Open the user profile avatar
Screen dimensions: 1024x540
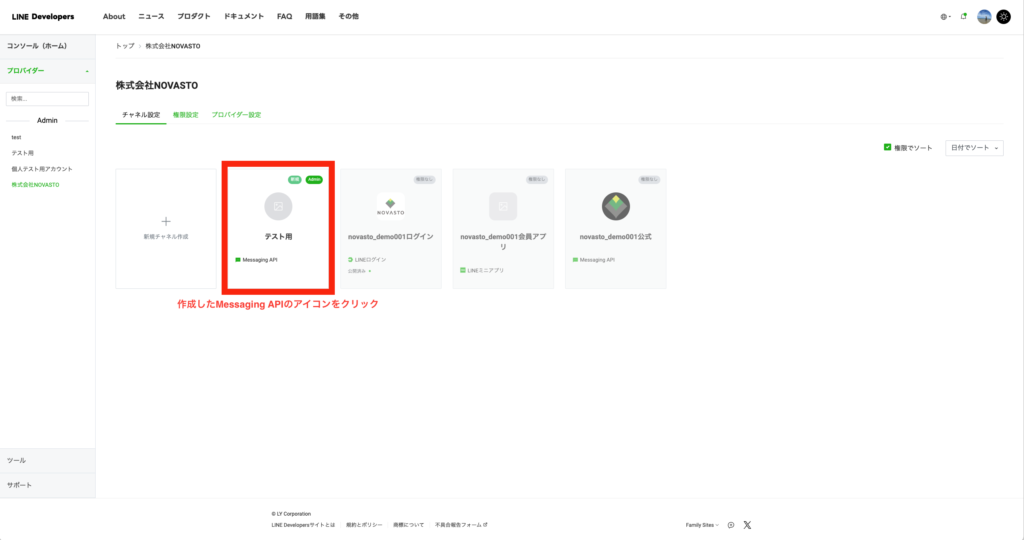[984, 17]
